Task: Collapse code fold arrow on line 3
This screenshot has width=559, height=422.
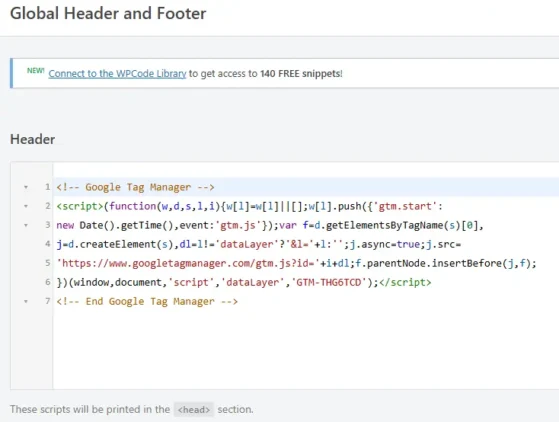Action: pos(26,225)
